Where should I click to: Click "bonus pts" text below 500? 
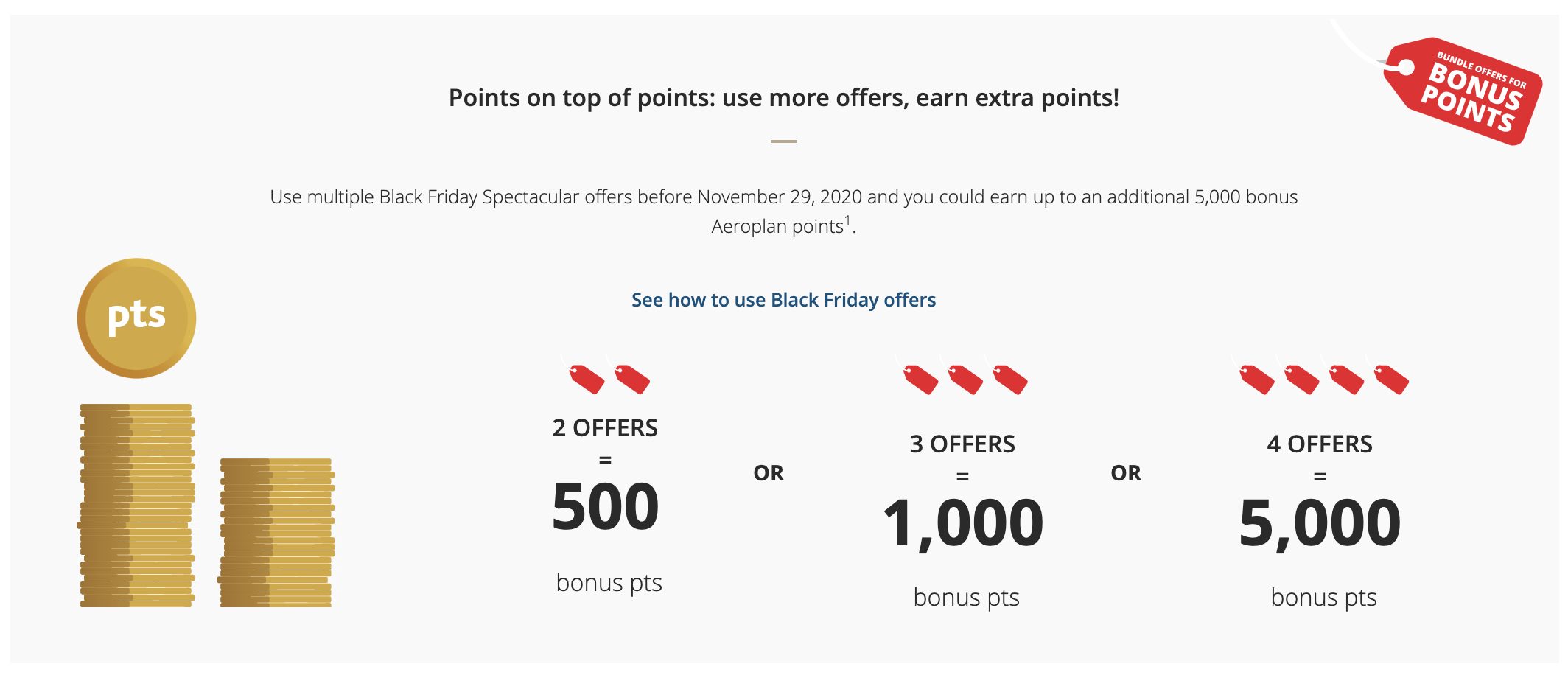609,583
